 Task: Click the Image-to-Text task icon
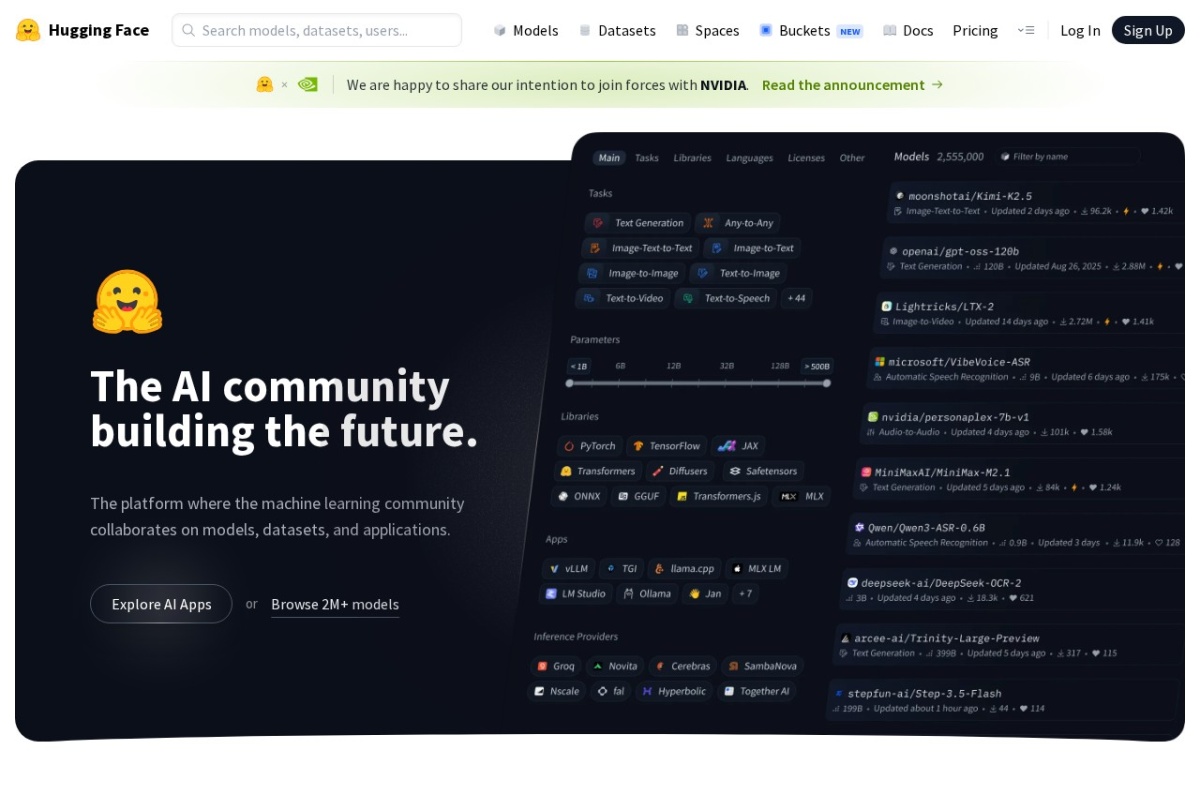(x=717, y=248)
